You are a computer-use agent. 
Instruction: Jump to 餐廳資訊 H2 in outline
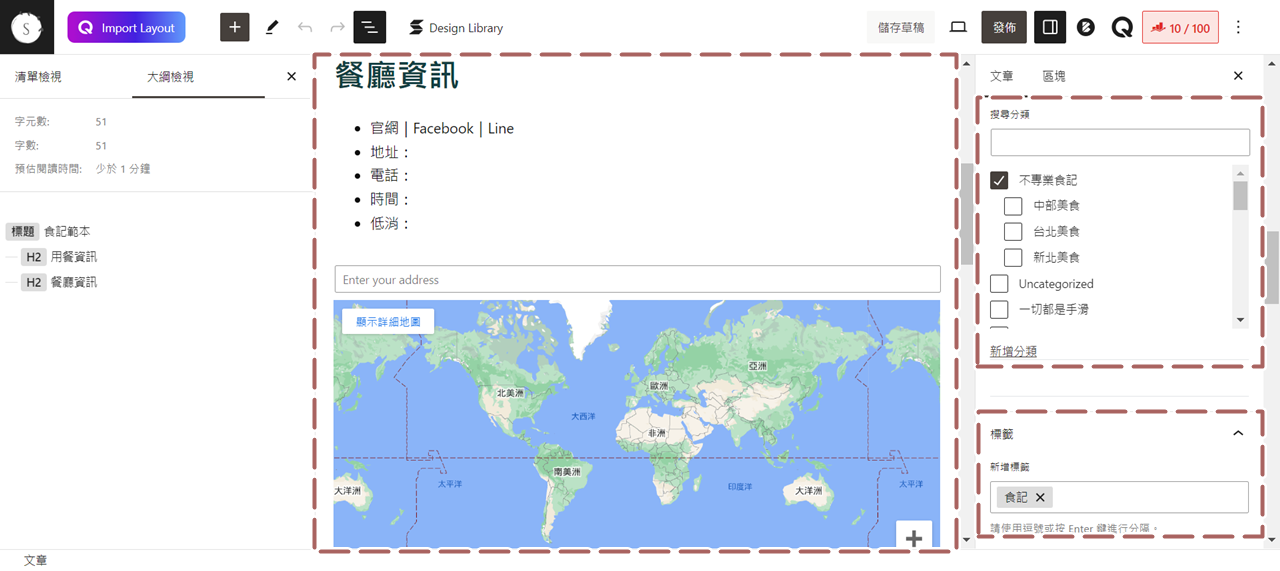coord(73,283)
